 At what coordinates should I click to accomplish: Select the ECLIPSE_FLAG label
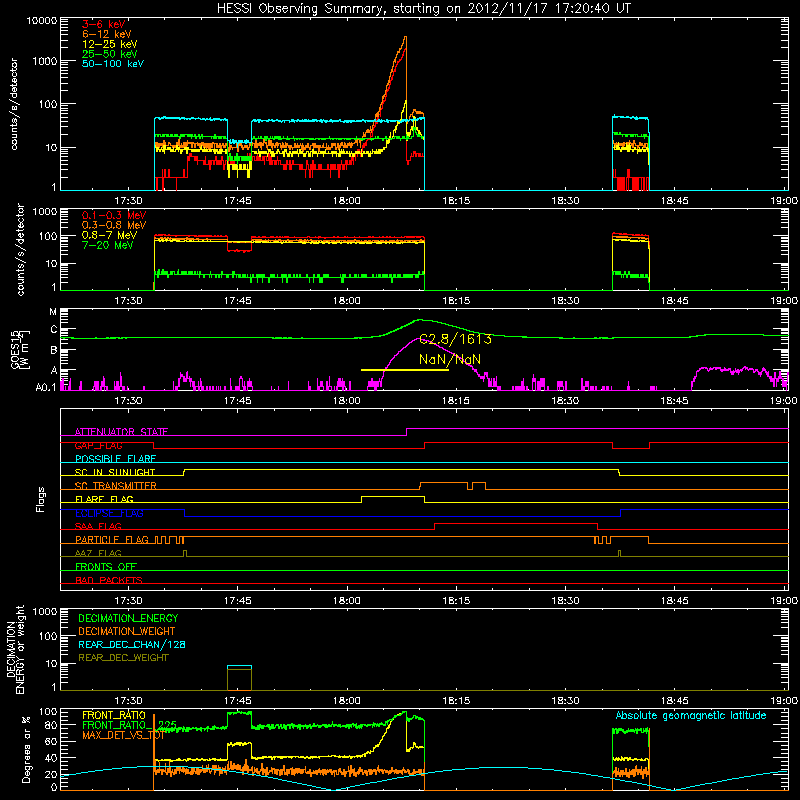109,513
